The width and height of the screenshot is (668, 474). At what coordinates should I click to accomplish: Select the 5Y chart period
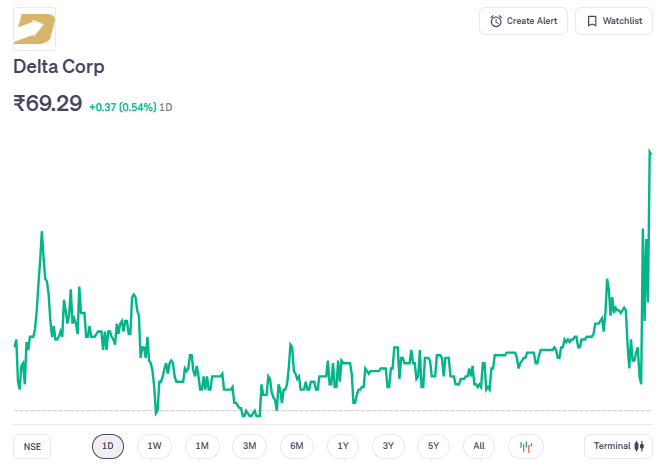click(x=433, y=446)
